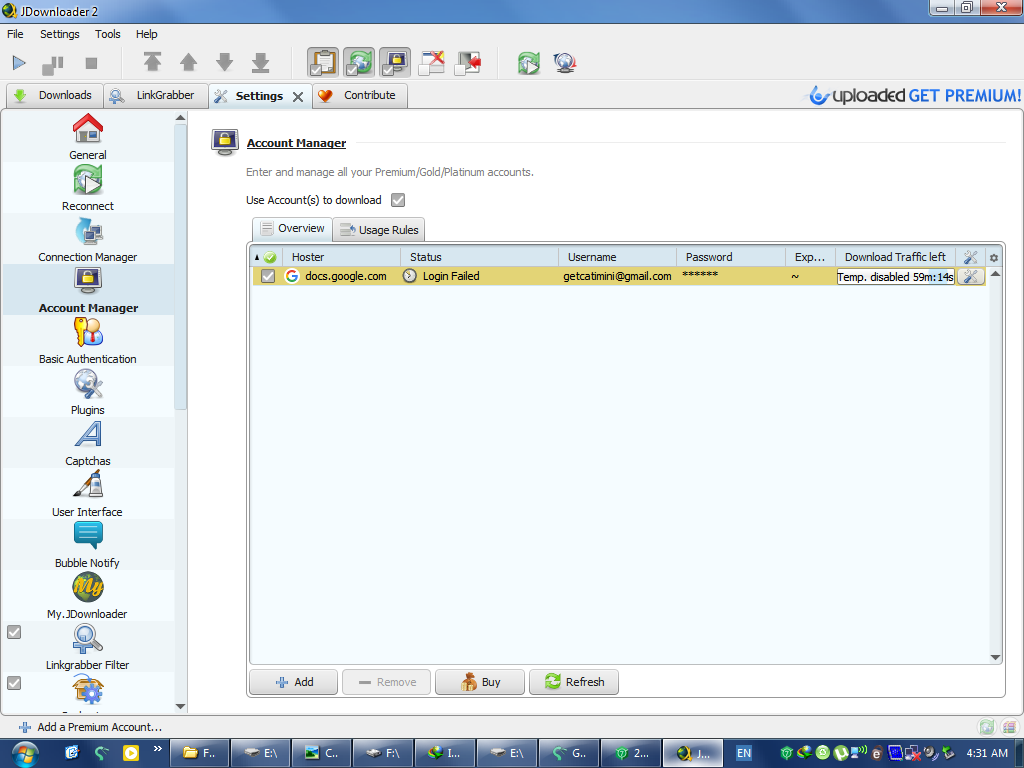
Task: Click the Temp. disabled traffic field
Action: coord(895,277)
